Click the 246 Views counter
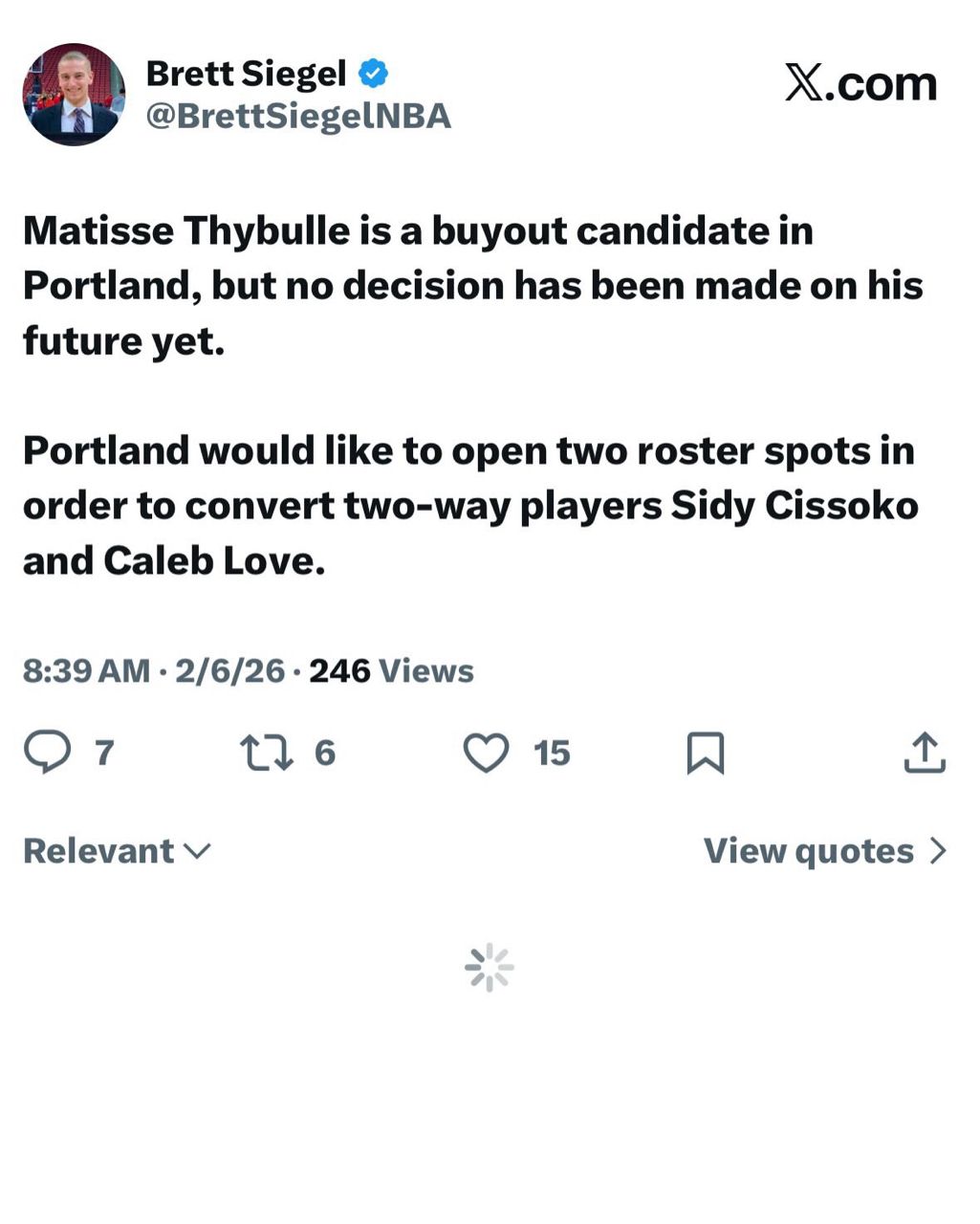The height and width of the screenshot is (1224, 980). click(x=391, y=671)
